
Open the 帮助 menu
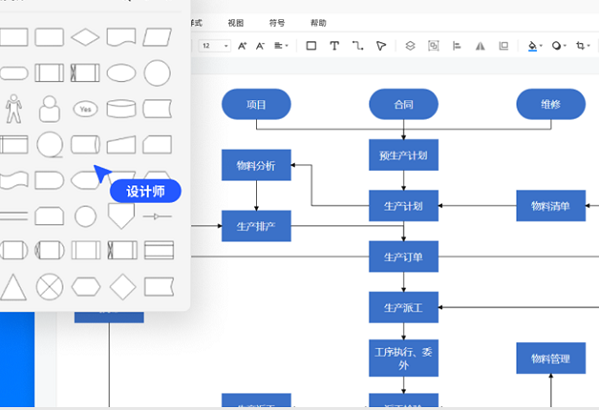[318, 23]
